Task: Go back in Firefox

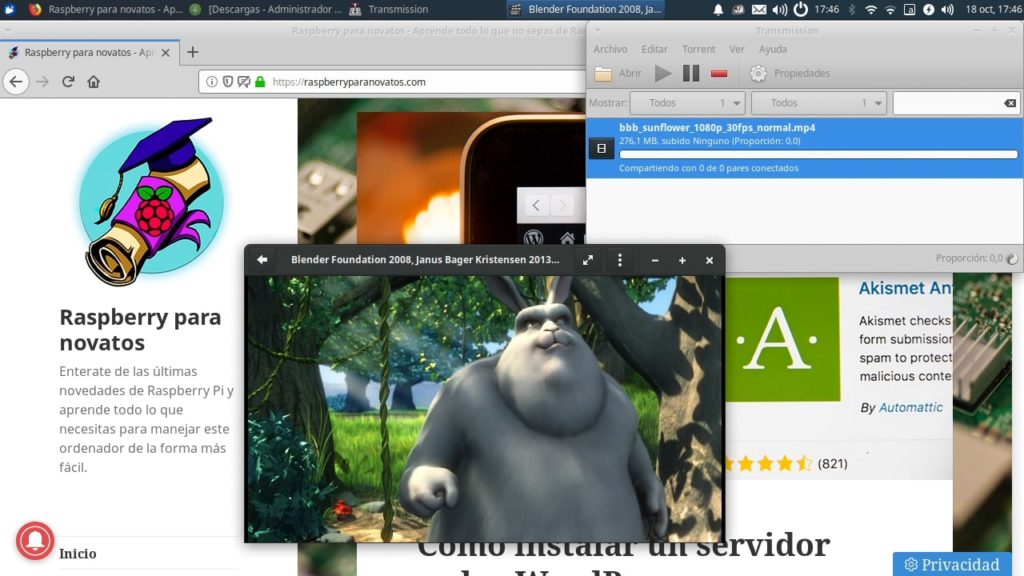Action: 16,82
